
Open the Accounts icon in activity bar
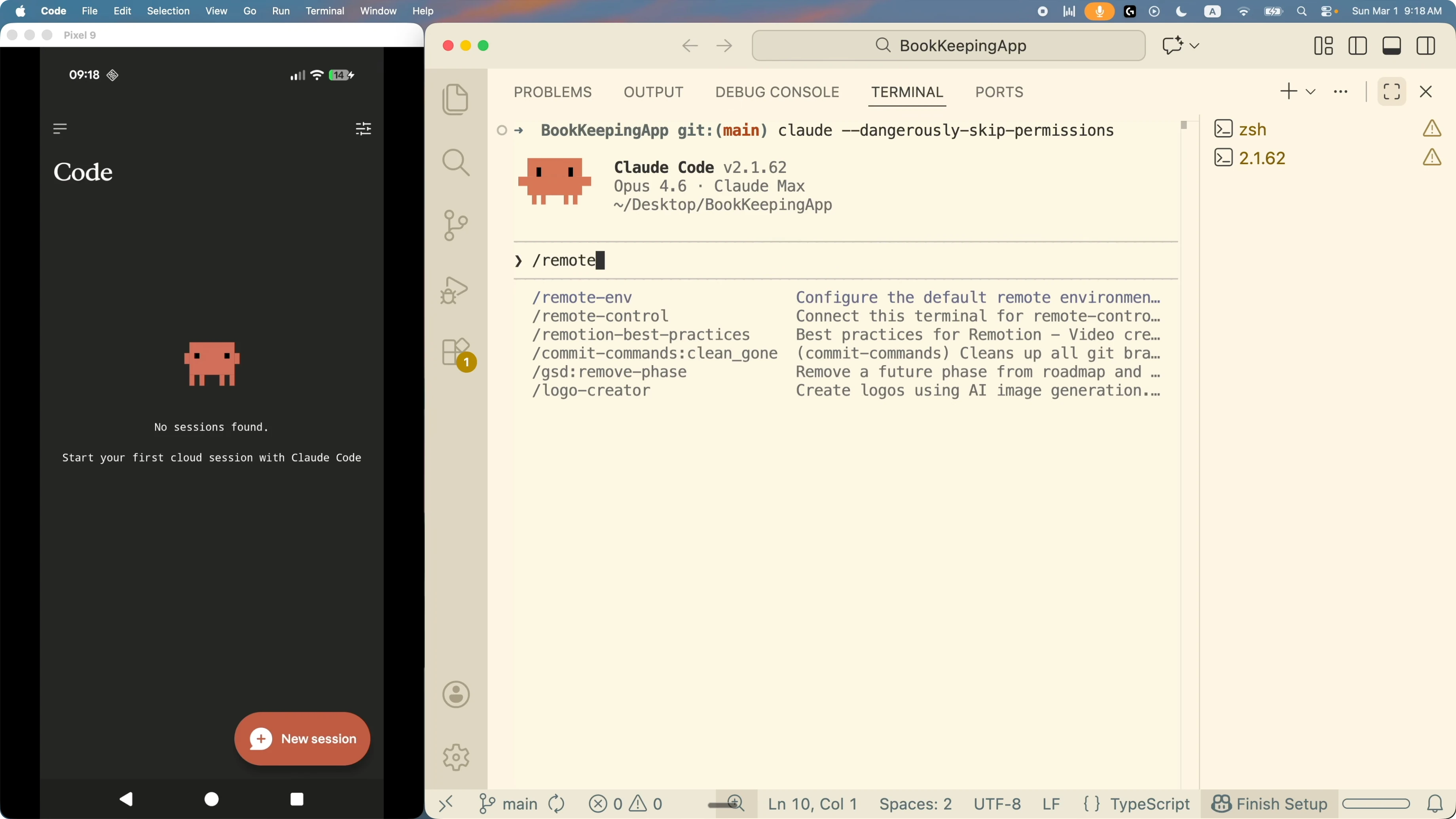[x=455, y=694]
